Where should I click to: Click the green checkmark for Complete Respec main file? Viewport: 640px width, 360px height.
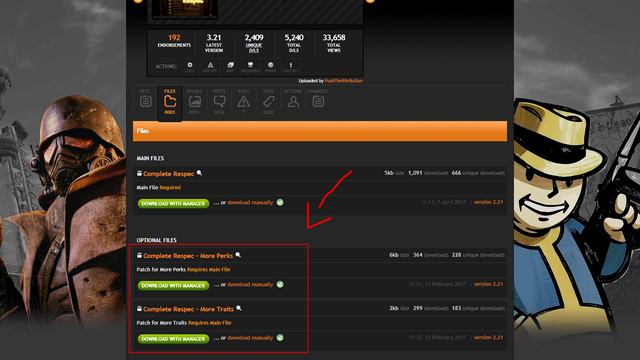click(x=280, y=202)
